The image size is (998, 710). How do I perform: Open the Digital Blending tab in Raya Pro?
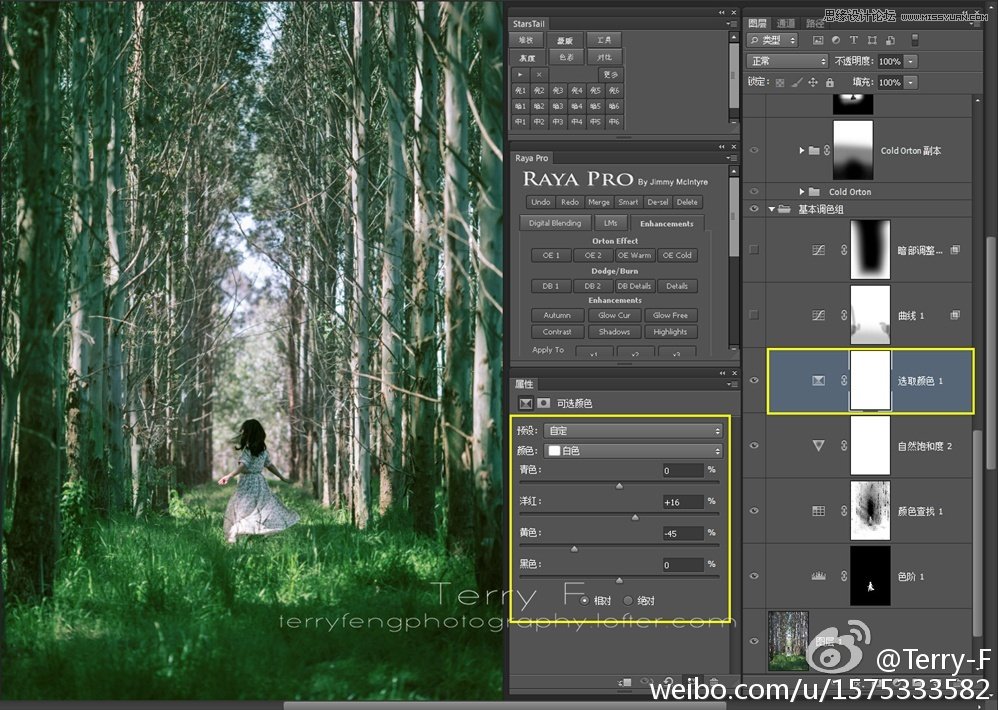pyautogui.click(x=554, y=223)
